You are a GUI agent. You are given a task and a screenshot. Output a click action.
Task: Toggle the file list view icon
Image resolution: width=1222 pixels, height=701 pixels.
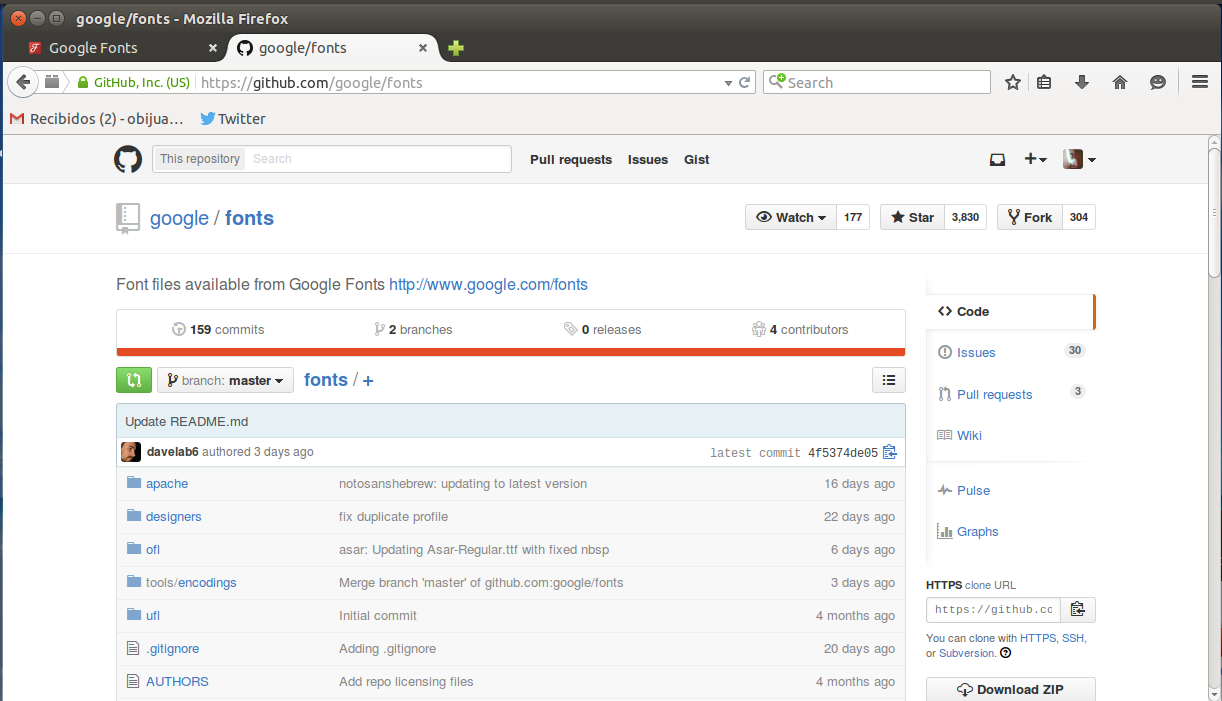click(889, 379)
